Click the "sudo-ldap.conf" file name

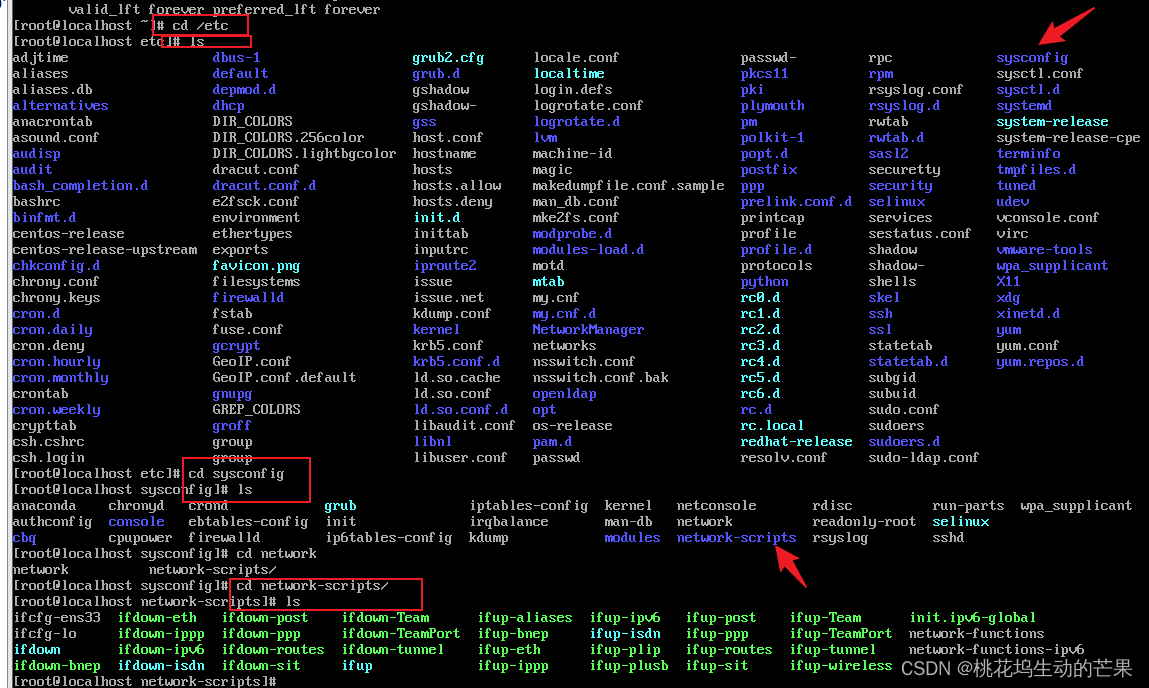click(924, 458)
